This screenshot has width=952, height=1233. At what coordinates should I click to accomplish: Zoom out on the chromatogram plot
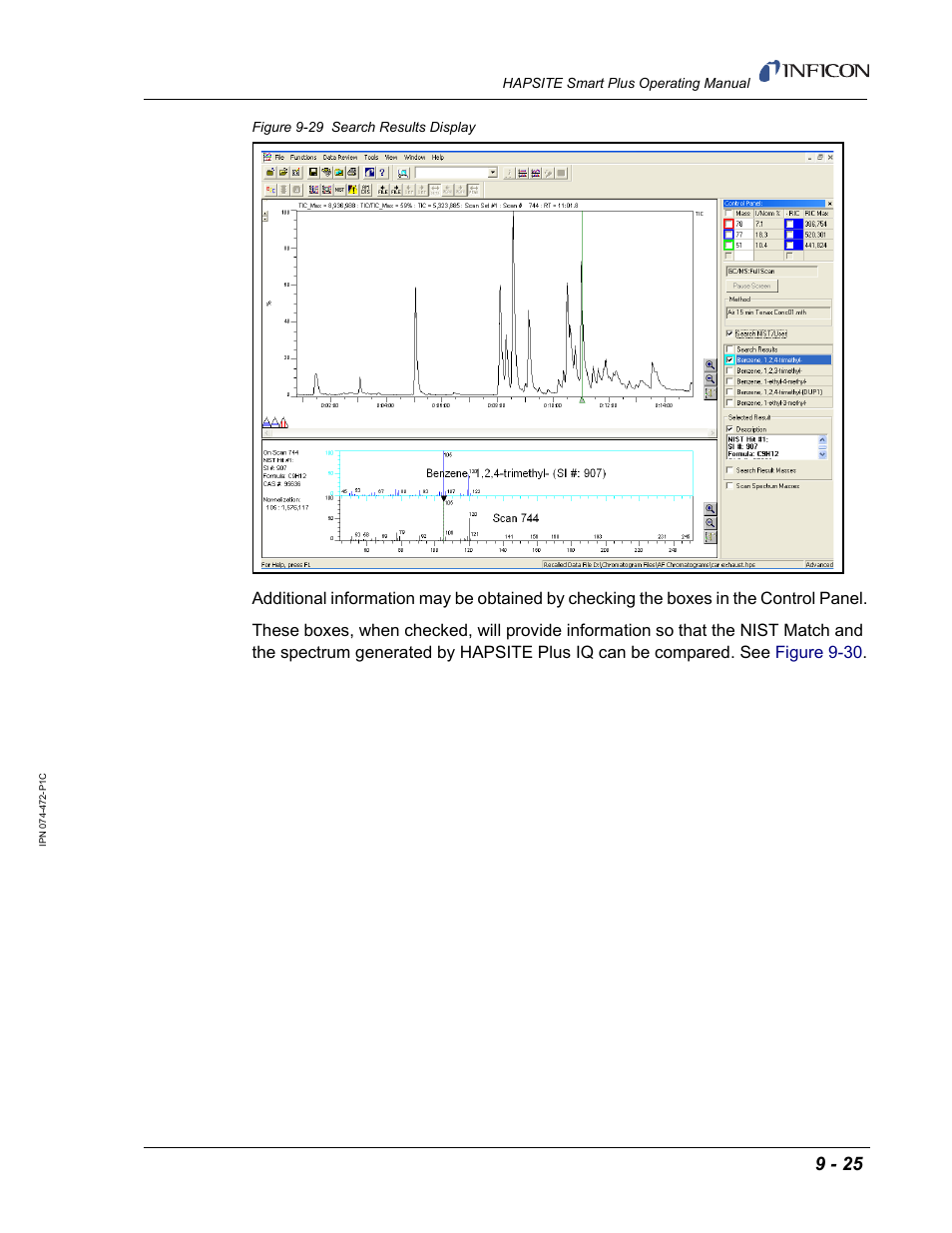(x=710, y=379)
